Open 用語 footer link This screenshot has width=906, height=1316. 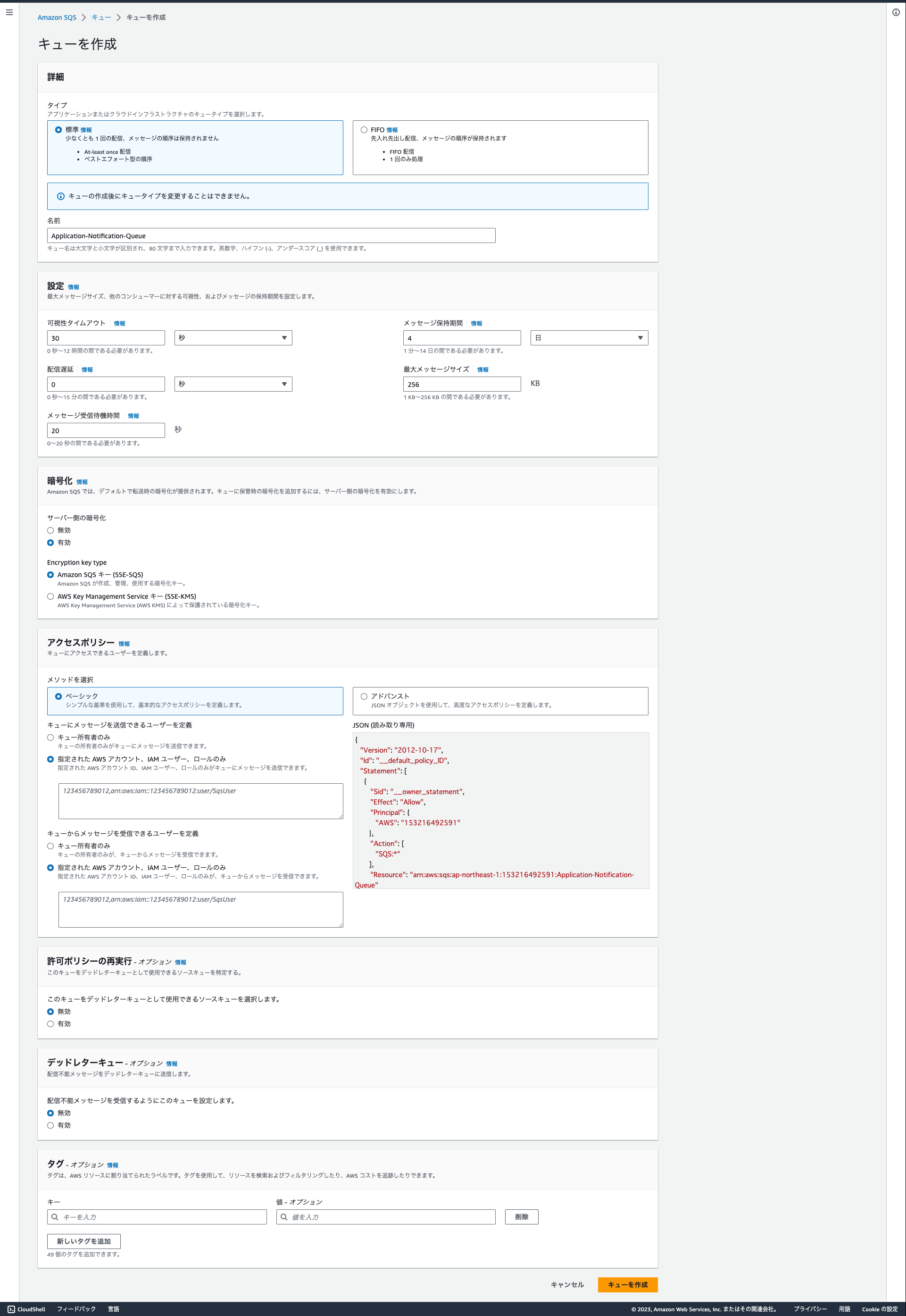845,1308
